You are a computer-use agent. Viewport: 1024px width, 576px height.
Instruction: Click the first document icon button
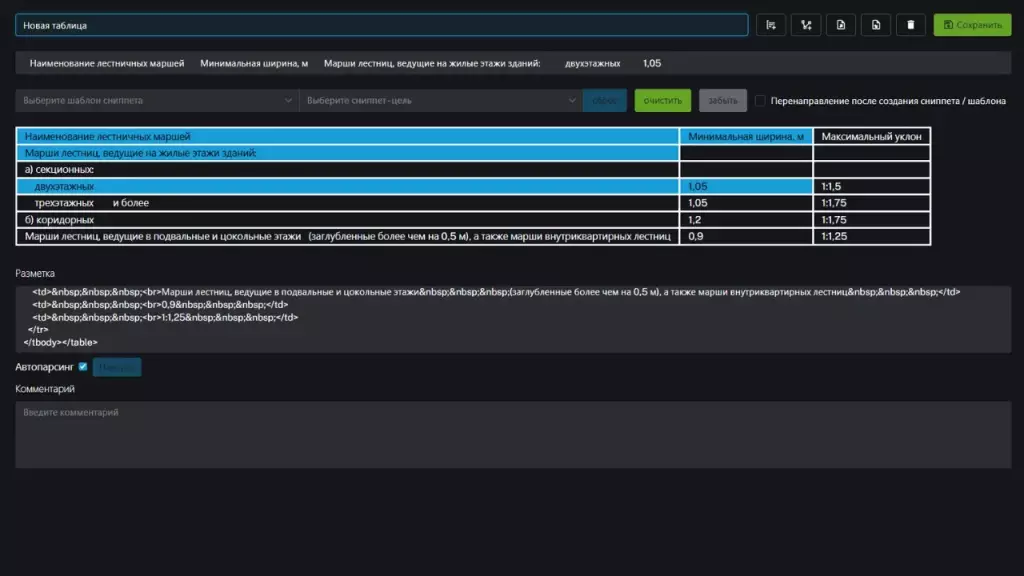(x=841, y=25)
